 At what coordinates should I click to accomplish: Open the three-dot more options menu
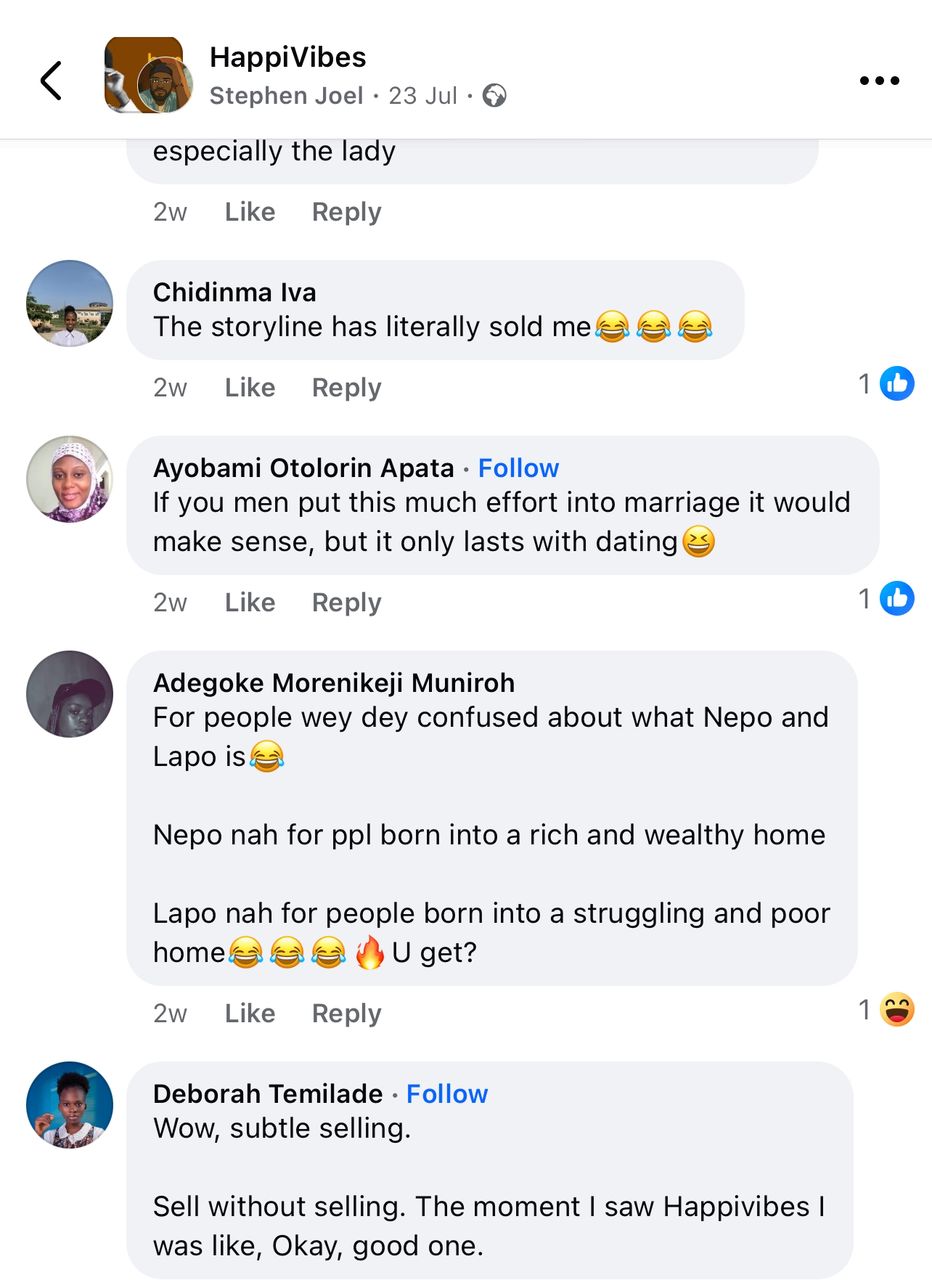[x=879, y=81]
